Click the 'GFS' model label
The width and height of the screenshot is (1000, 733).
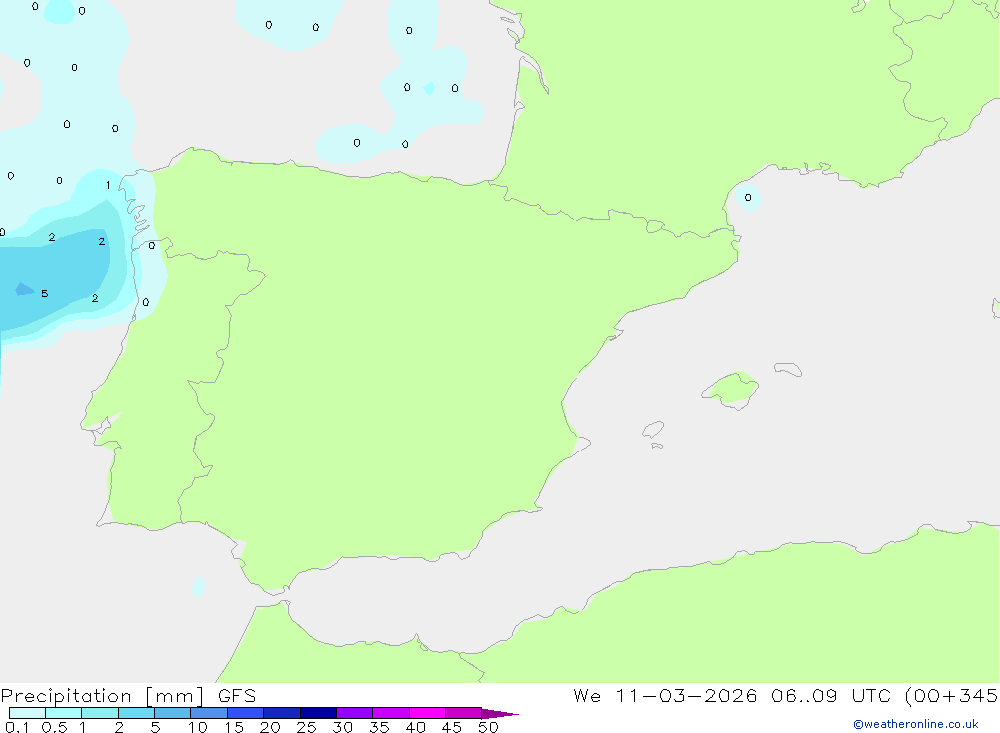237,696
